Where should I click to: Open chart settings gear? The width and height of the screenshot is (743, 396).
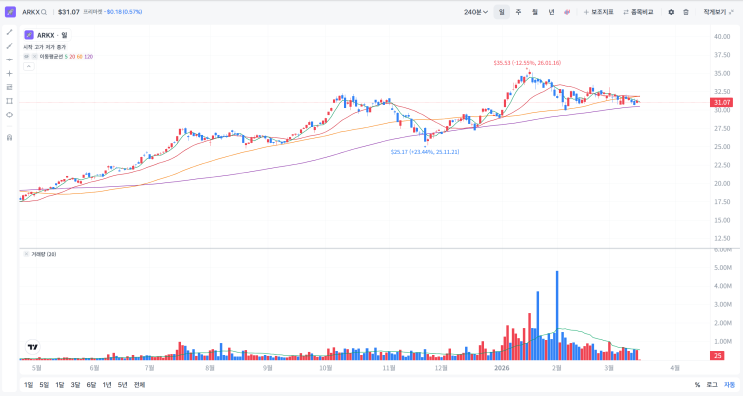point(671,12)
